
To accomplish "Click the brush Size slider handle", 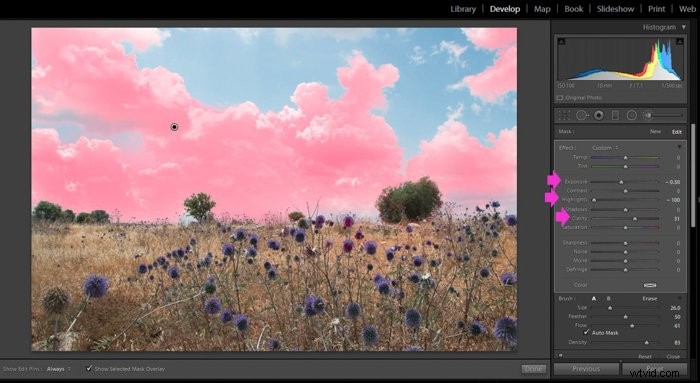I will click(x=610, y=308).
